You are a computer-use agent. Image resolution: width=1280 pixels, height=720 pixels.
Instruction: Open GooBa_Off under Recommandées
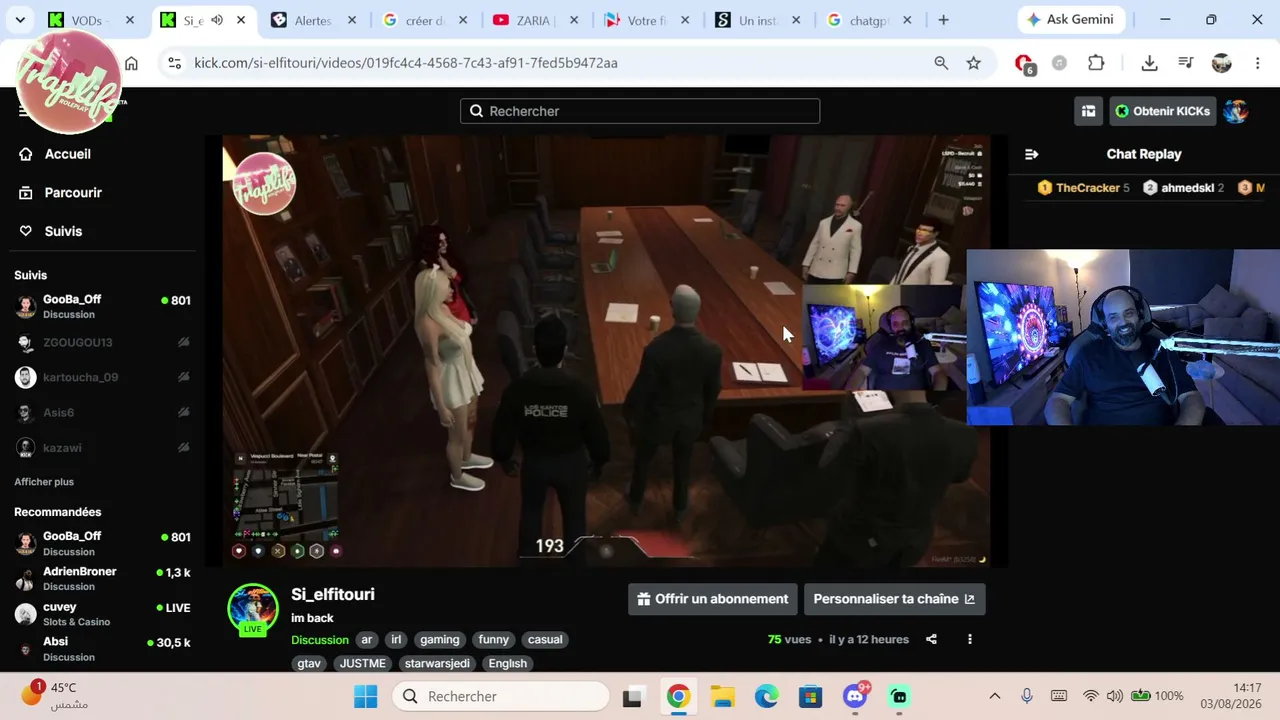click(102, 543)
